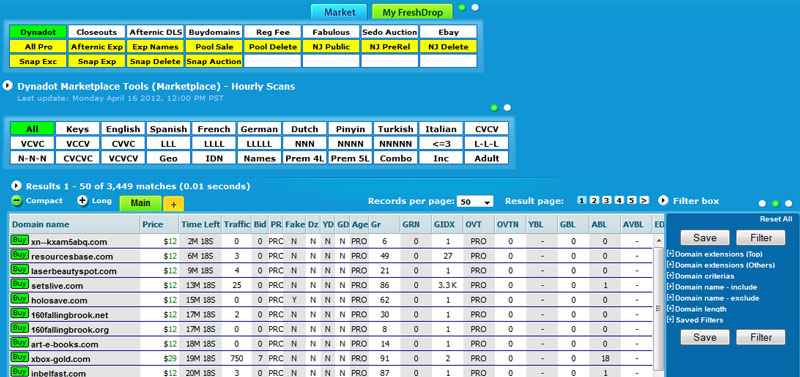The width and height of the screenshot is (800, 377).
Task: Click arrow icon beside Filter box
Action: 663,200
